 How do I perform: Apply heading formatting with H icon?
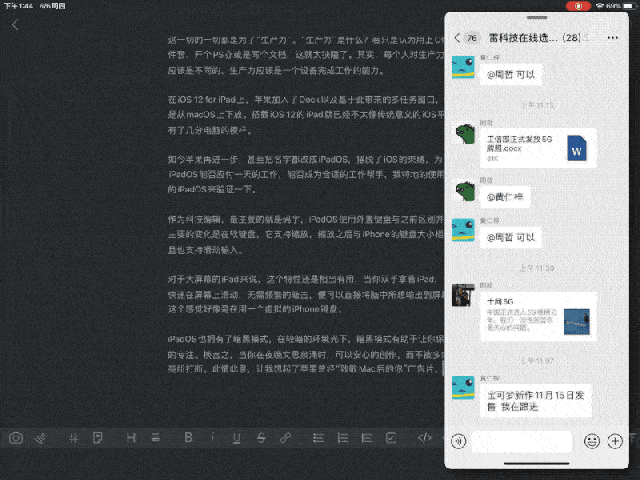(x=131, y=438)
